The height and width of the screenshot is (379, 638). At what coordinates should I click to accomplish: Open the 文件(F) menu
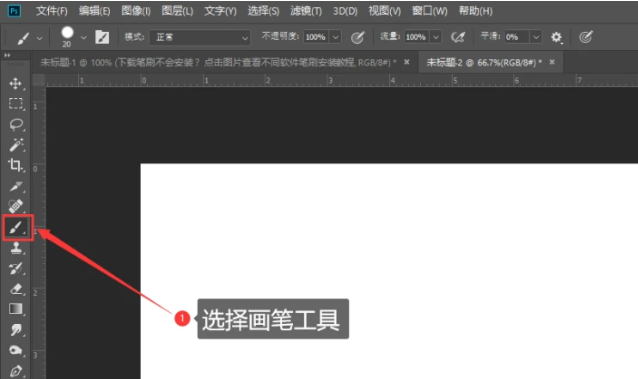(52, 11)
